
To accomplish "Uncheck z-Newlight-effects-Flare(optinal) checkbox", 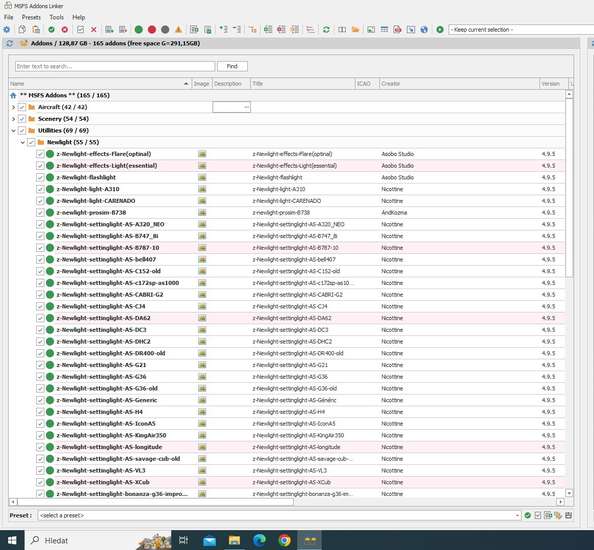I will [40, 154].
